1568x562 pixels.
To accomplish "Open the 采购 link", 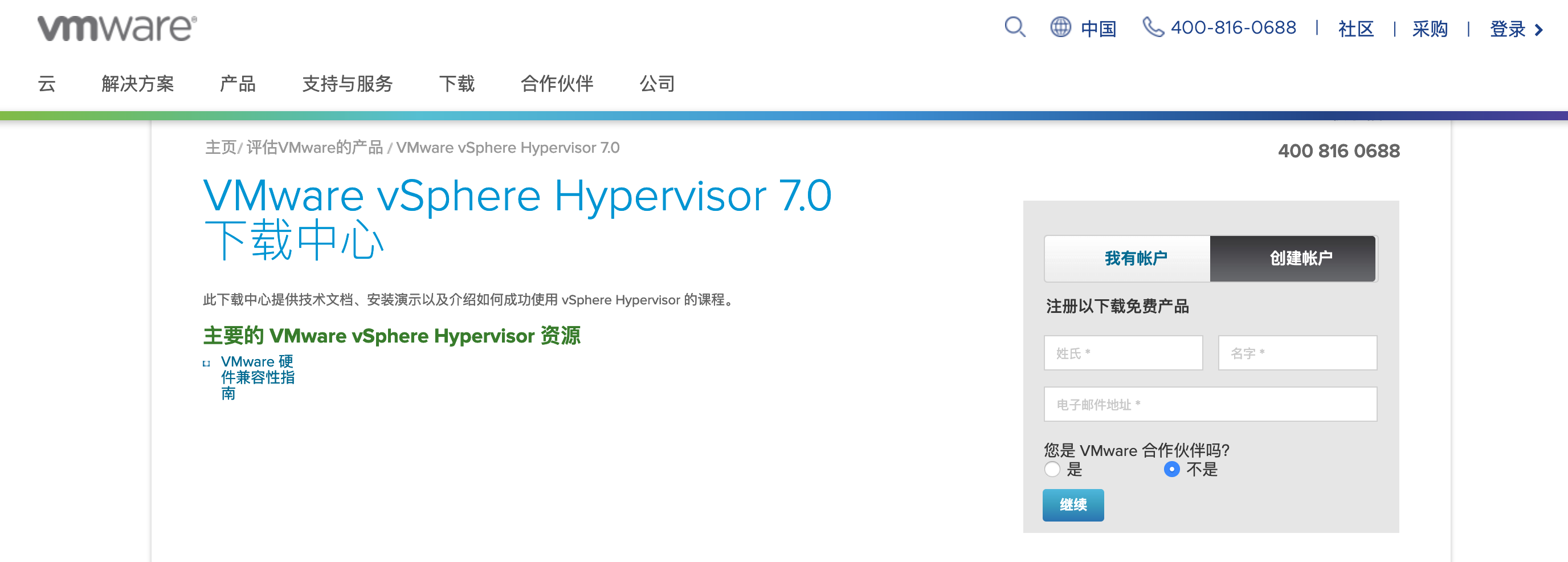I will pos(1431,28).
